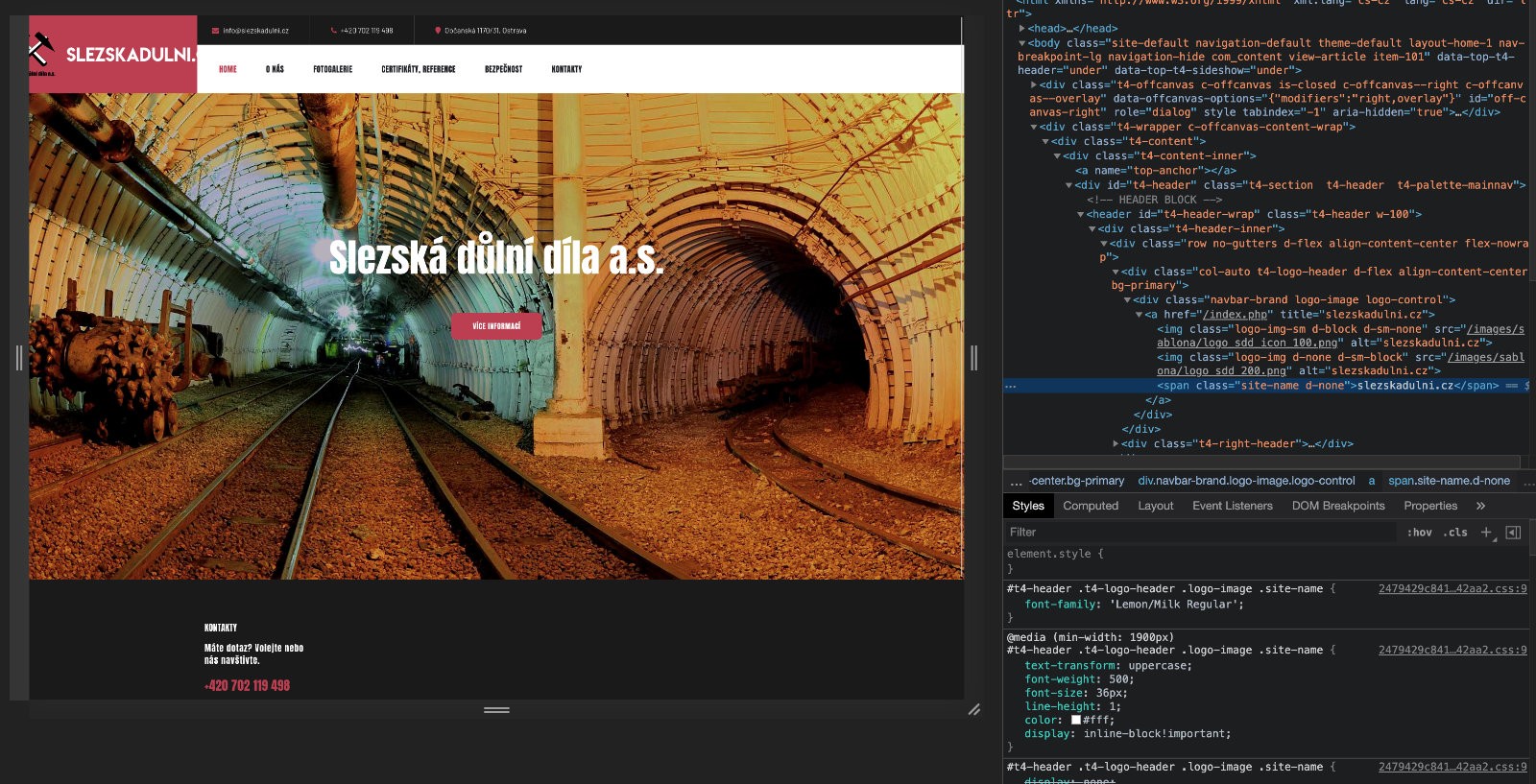Switch to the Computed tab
Image resolution: width=1536 pixels, height=784 pixels.
[1091, 506]
